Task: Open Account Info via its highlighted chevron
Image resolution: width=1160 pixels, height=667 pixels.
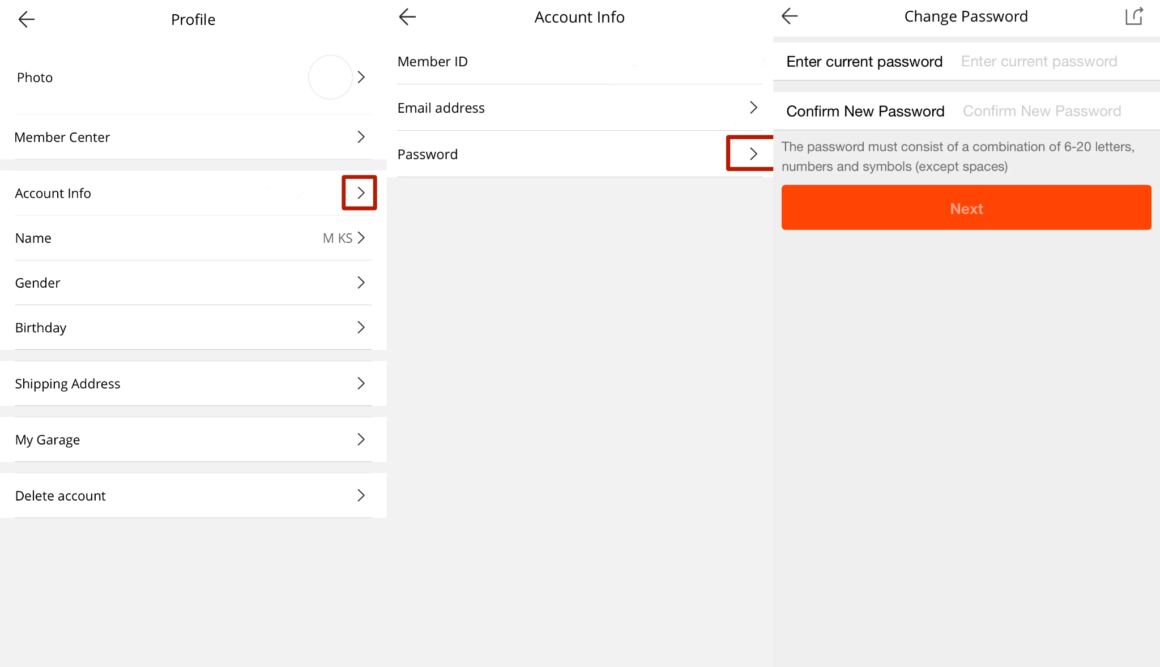Action: (359, 192)
